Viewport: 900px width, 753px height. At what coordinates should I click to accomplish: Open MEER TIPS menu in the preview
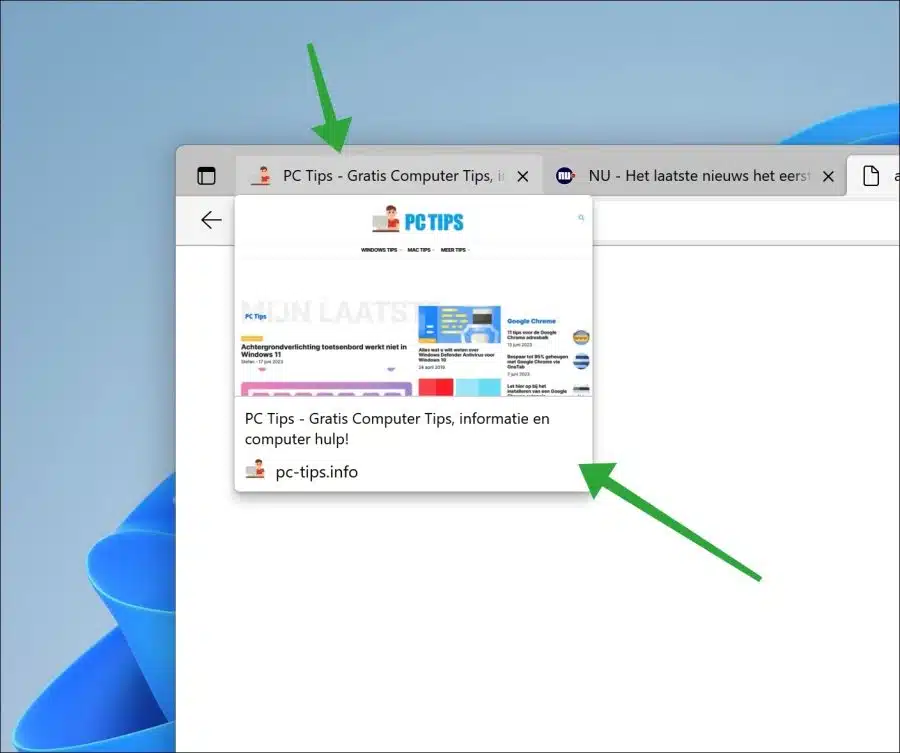455,250
